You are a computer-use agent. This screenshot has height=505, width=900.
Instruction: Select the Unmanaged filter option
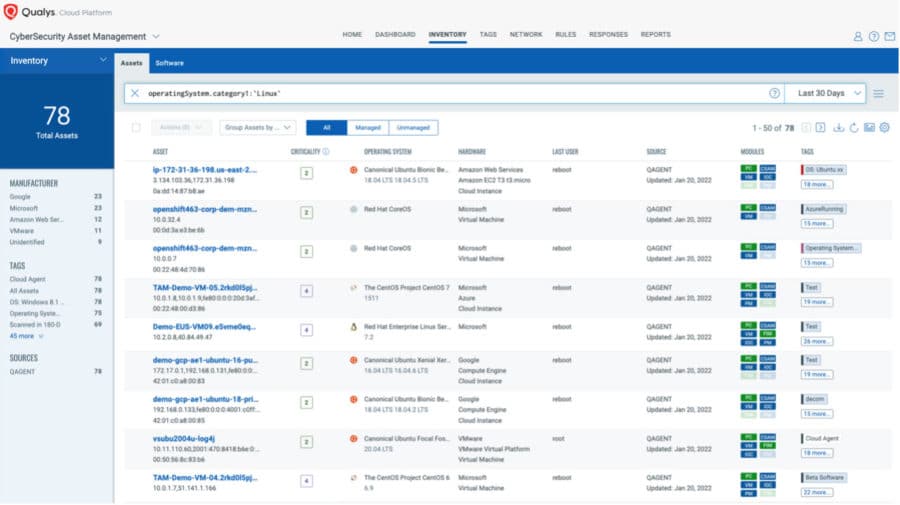412,128
